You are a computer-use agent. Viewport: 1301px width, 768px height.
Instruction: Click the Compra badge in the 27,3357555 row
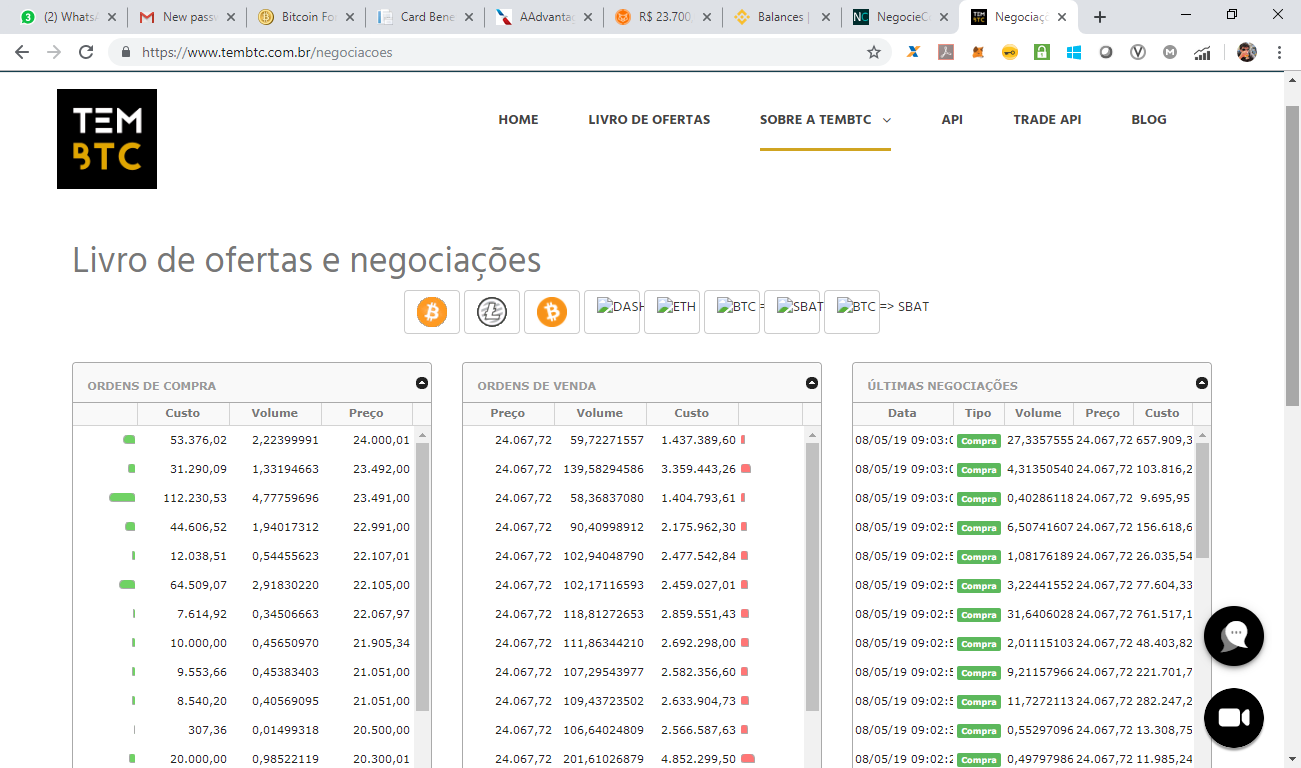[979, 441]
